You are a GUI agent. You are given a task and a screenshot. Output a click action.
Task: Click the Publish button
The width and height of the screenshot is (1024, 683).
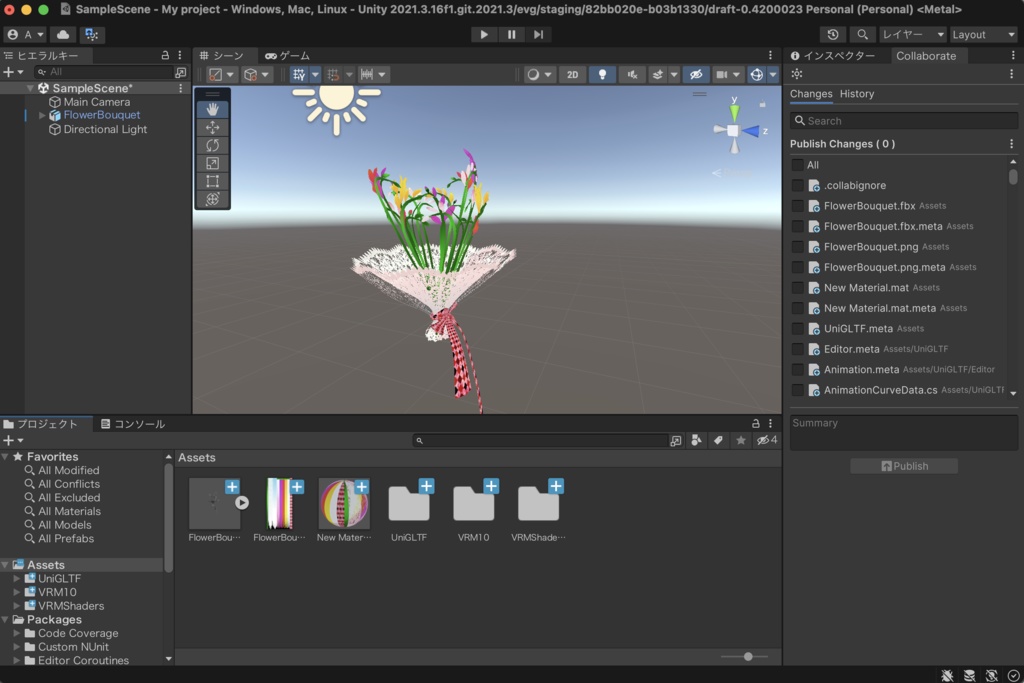click(x=904, y=466)
